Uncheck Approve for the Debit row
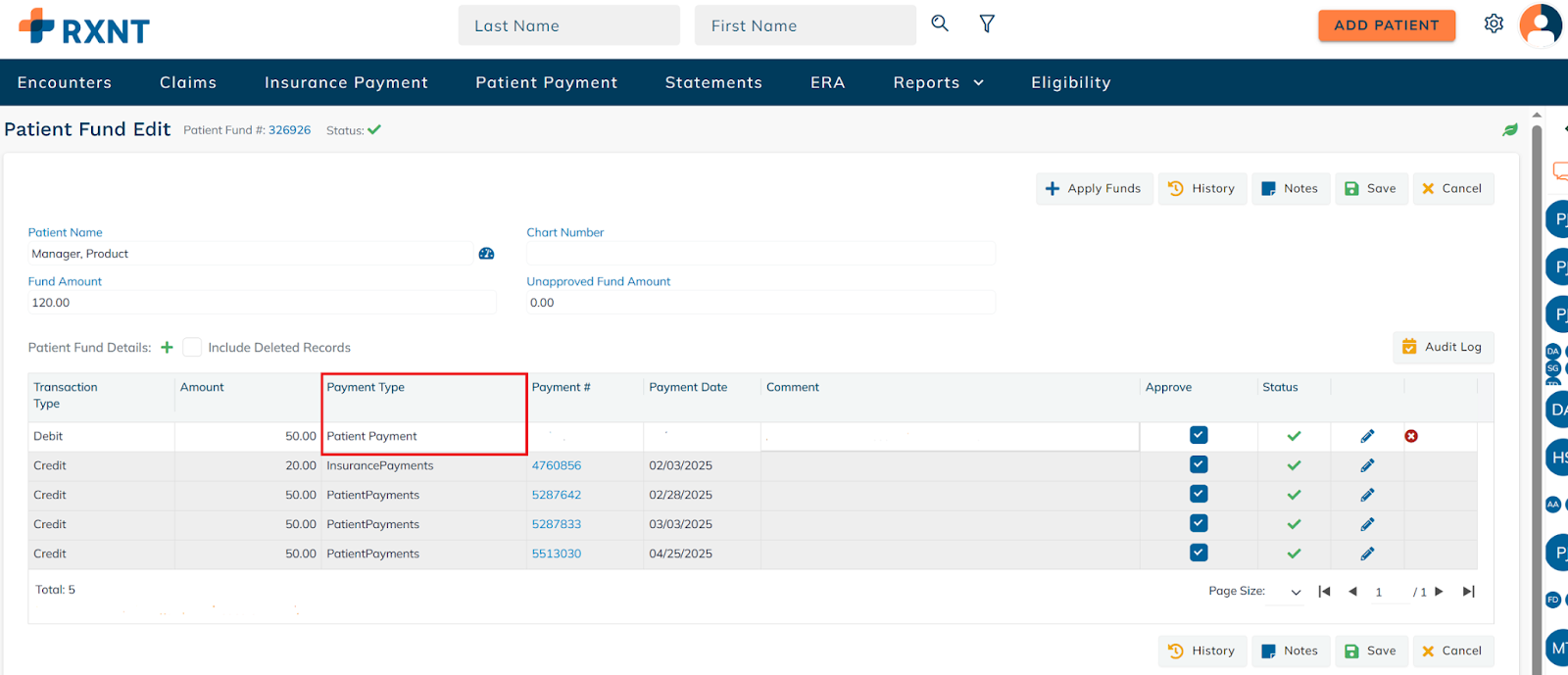 [1198, 435]
